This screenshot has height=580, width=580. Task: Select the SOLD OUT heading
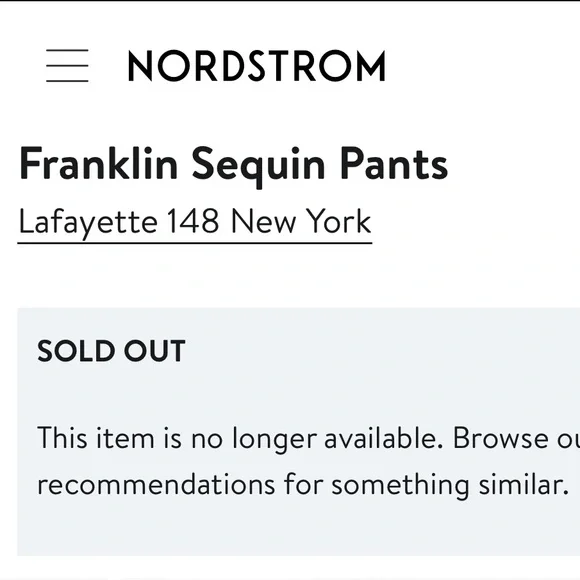tap(111, 351)
